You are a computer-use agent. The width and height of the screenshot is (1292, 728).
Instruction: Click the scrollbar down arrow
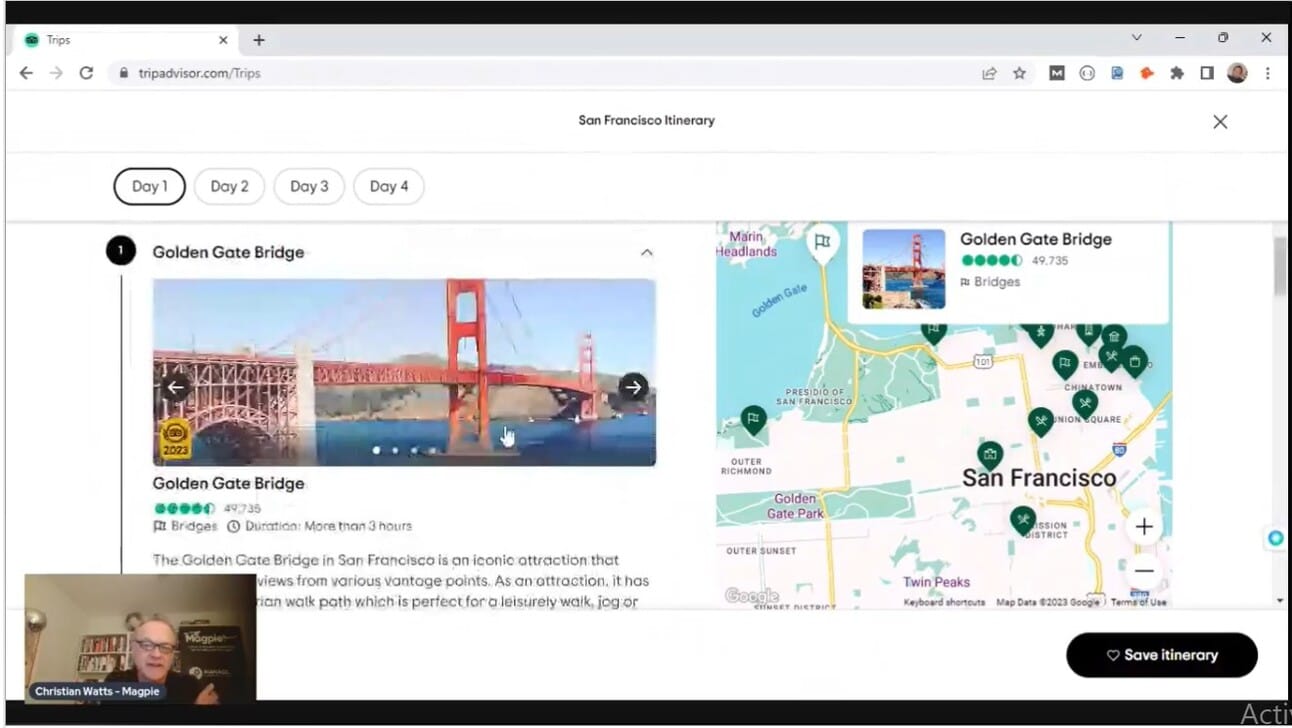click(1280, 600)
